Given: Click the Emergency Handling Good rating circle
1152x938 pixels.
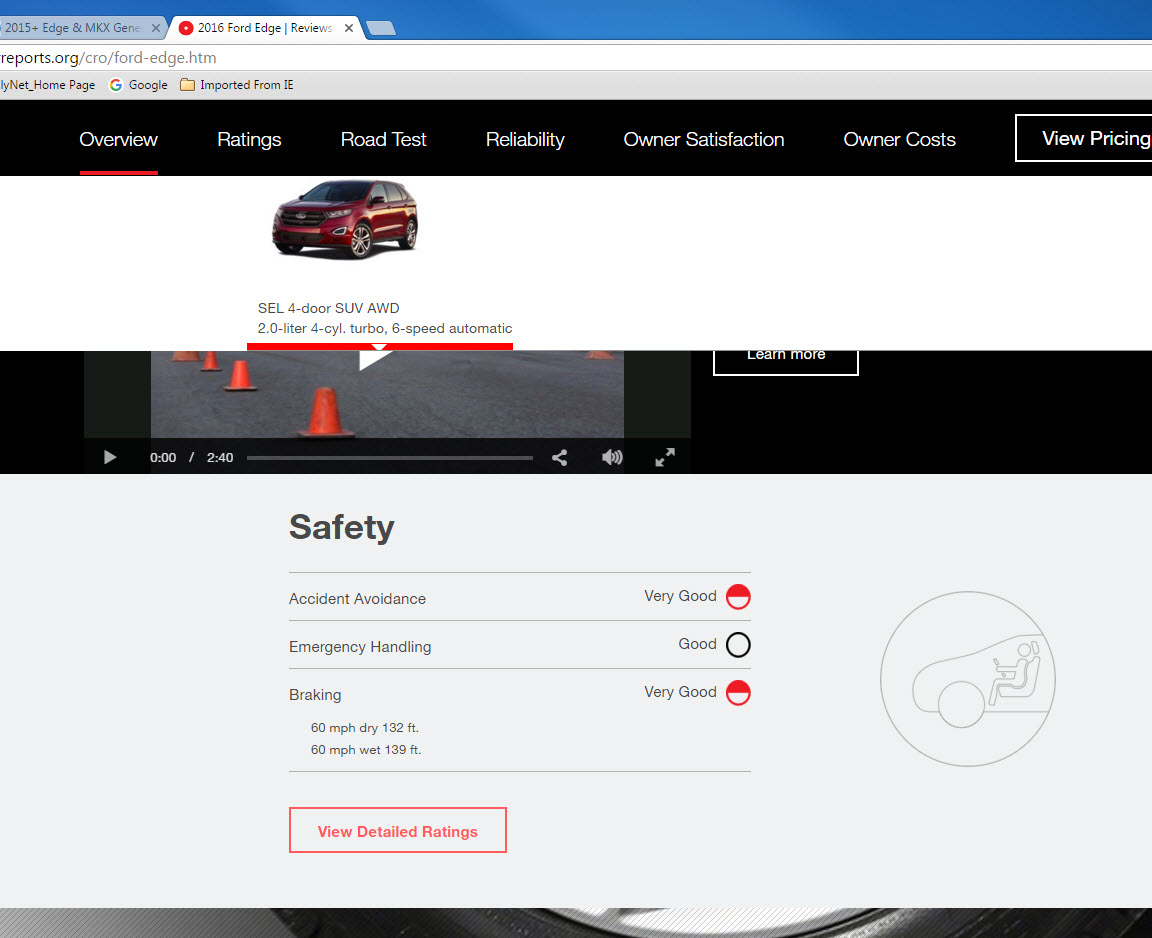Looking at the screenshot, I should point(738,645).
